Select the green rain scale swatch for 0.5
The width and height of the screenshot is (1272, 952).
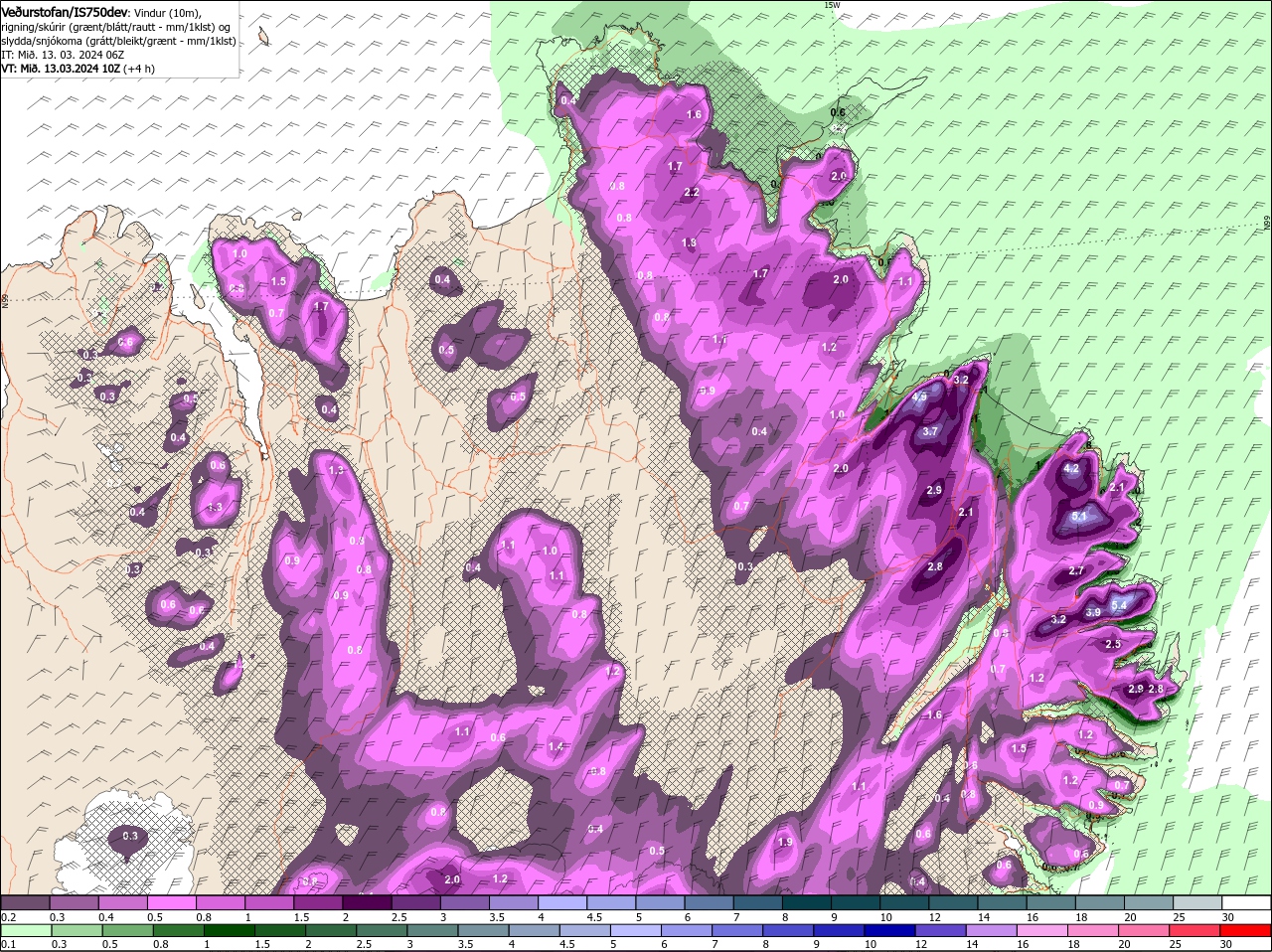129,930
